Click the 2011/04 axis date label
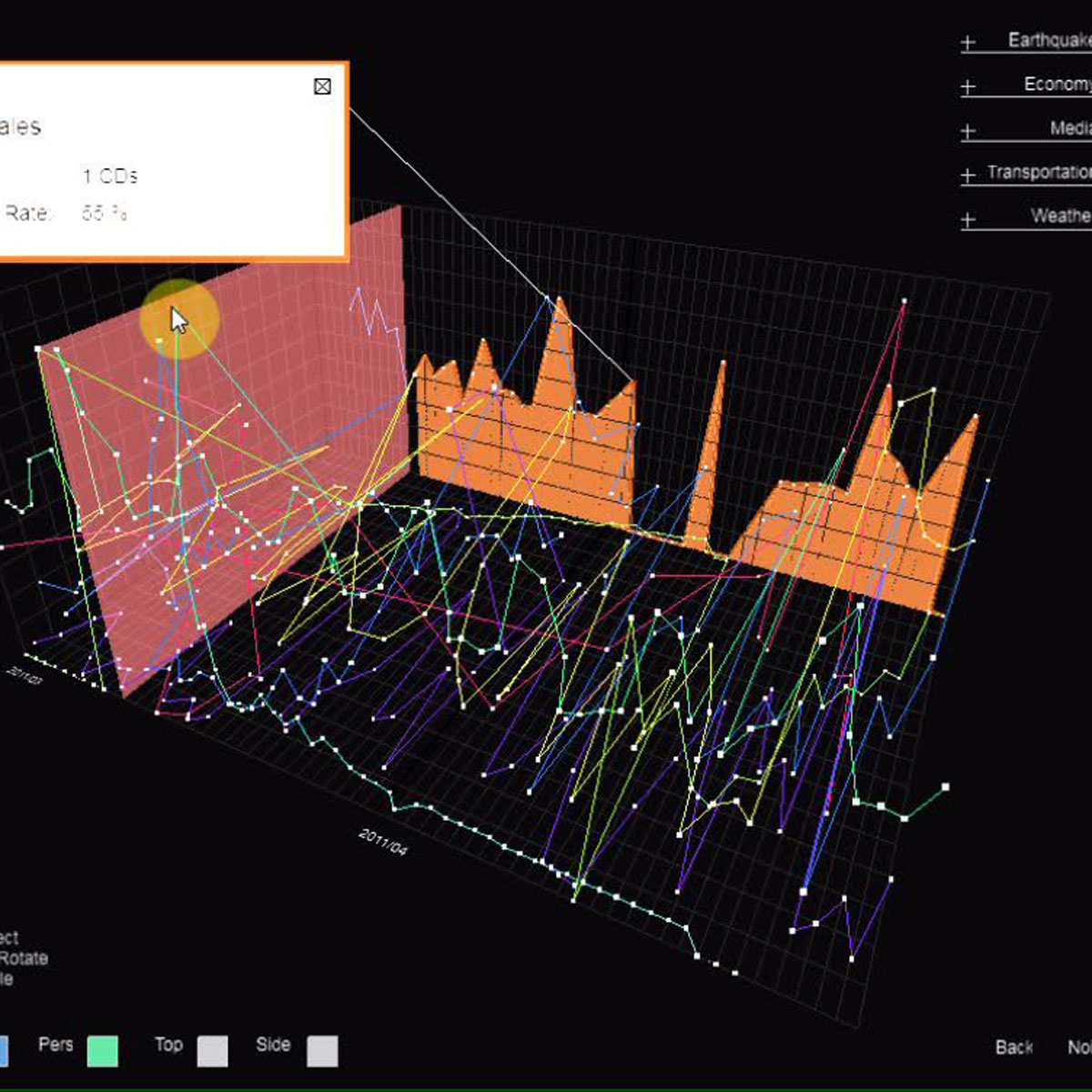 pos(383,842)
